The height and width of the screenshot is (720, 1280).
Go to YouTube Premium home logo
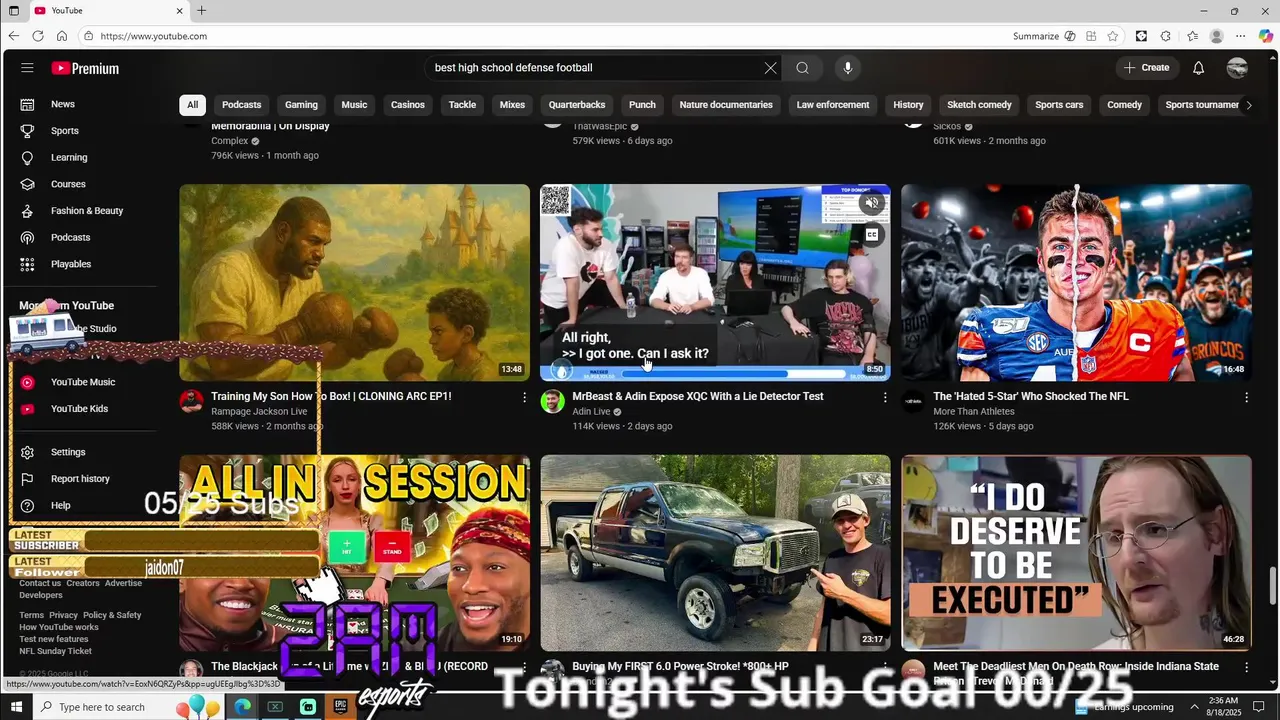tap(86, 68)
